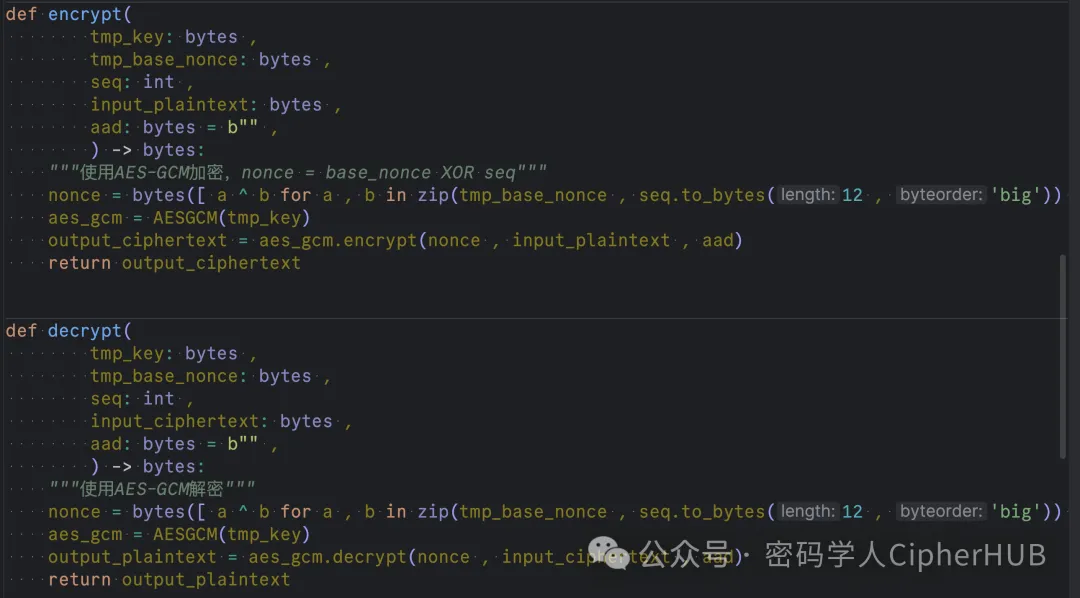Image resolution: width=1080 pixels, height=598 pixels.
Task: Click 'return output_plaintext' statement
Action: click(169, 579)
